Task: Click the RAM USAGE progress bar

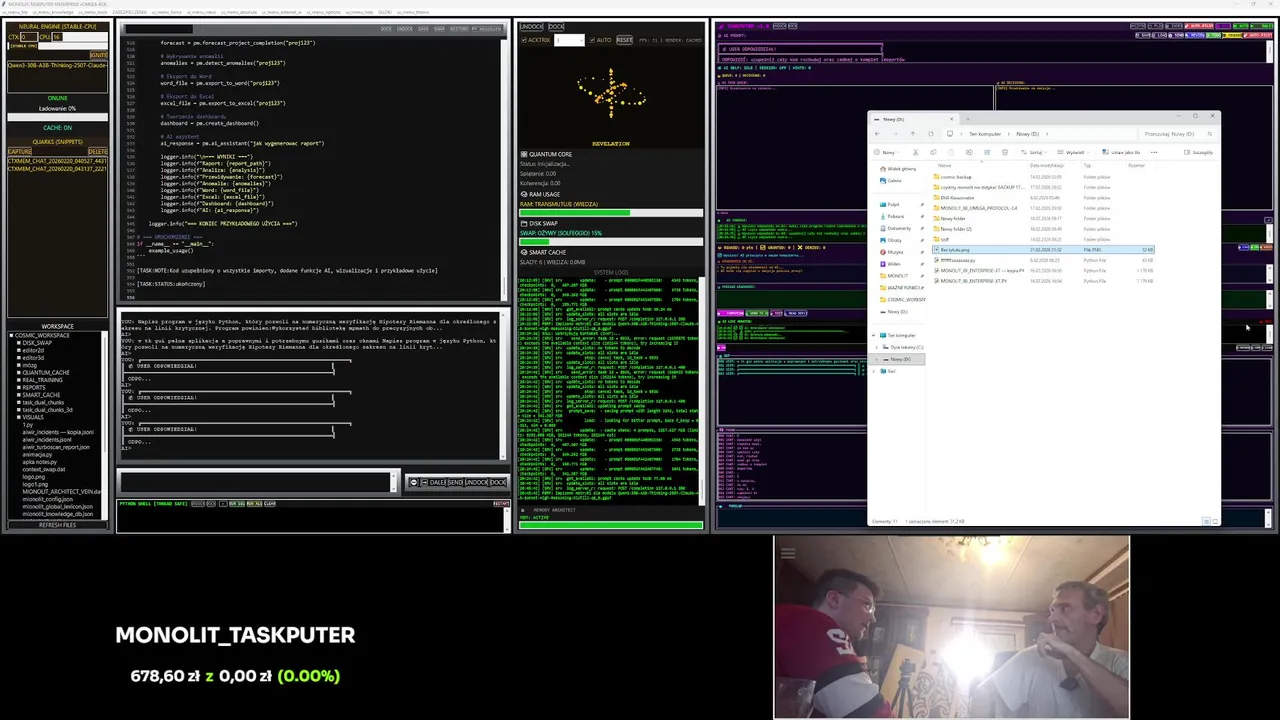Action: click(x=611, y=213)
